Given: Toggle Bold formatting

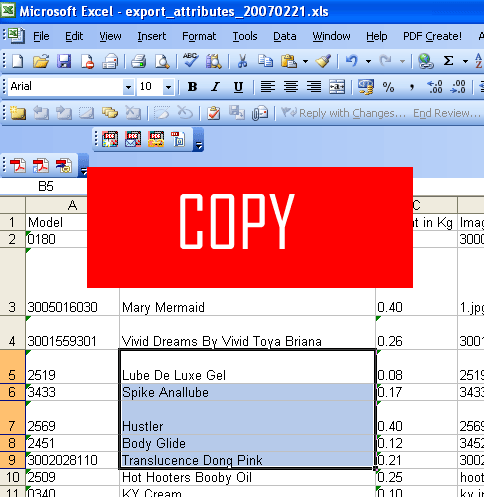Looking at the screenshot, I should point(192,87).
